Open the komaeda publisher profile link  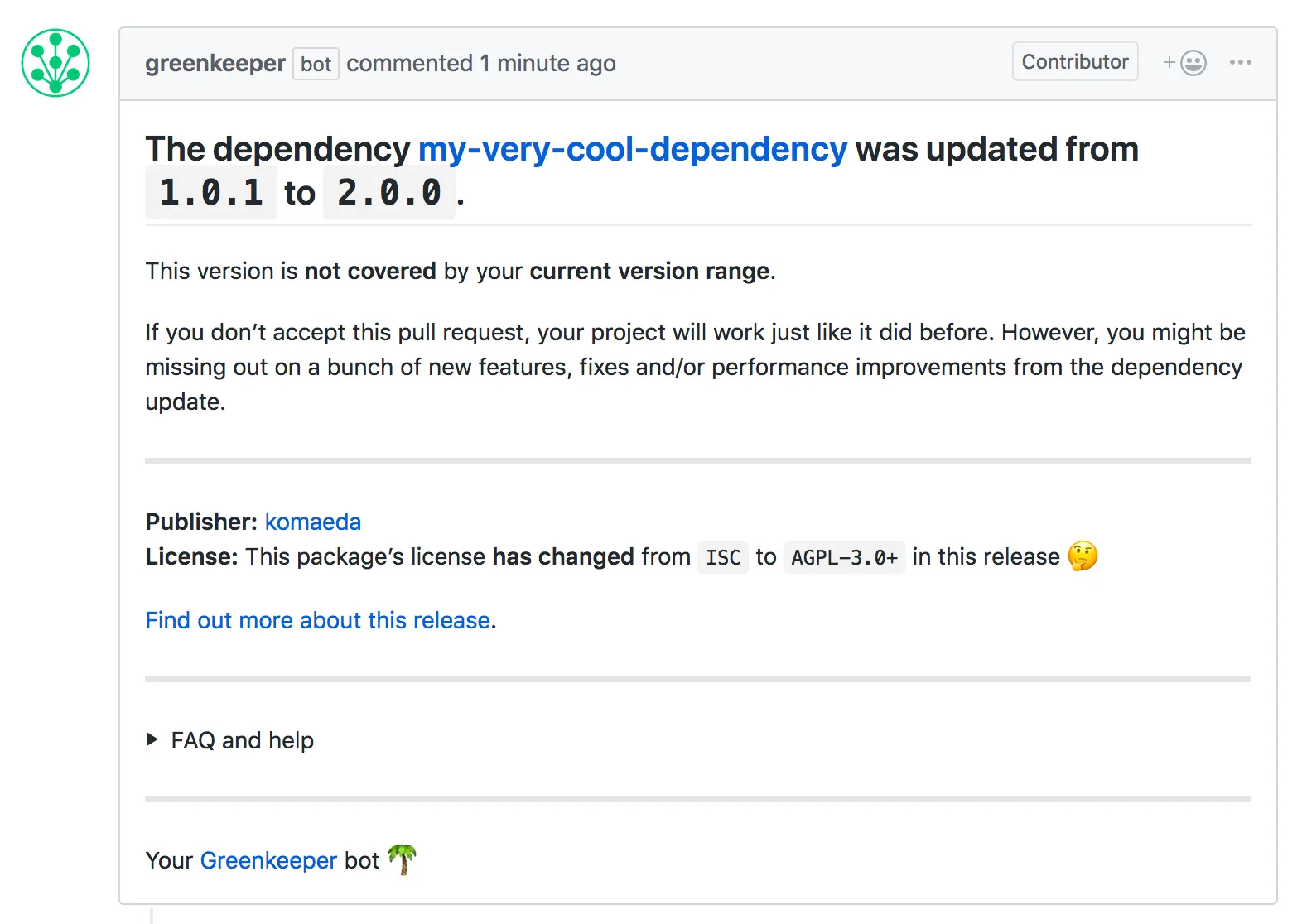pos(313,522)
